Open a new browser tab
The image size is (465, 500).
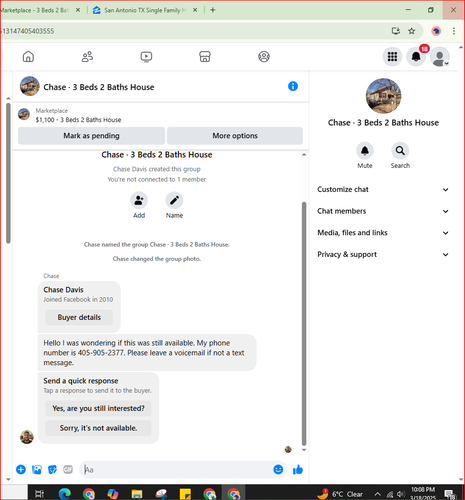point(212,10)
